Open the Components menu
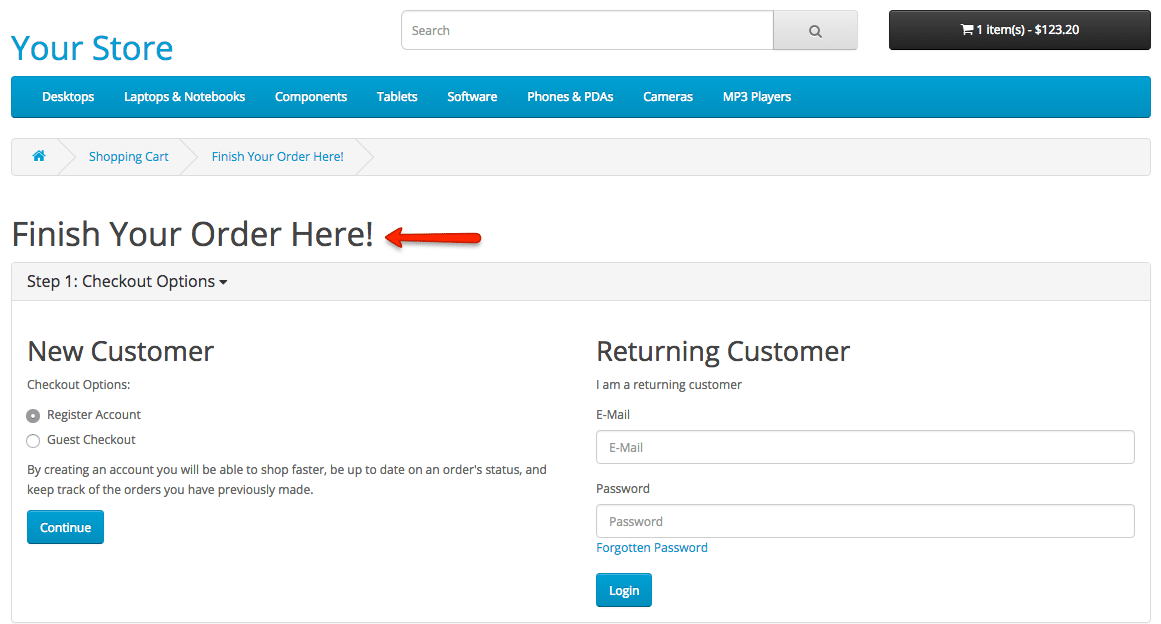The height and width of the screenshot is (624, 1161). click(x=311, y=97)
